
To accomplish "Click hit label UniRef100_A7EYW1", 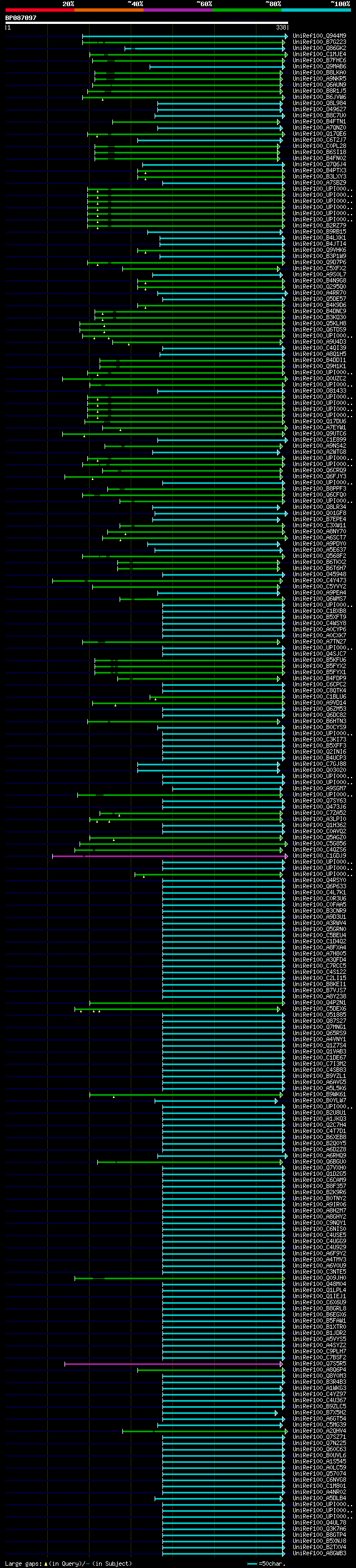I will pyautogui.click(x=319, y=427).
